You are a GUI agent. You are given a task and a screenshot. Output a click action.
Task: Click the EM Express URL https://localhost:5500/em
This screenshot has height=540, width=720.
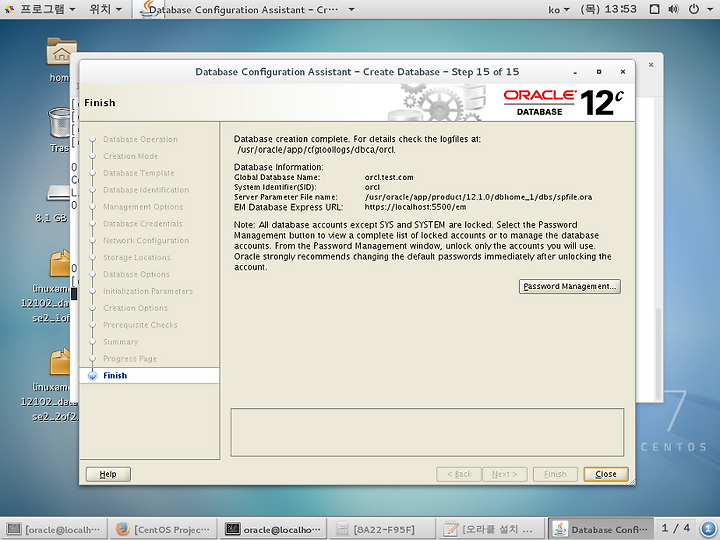pos(415,207)
